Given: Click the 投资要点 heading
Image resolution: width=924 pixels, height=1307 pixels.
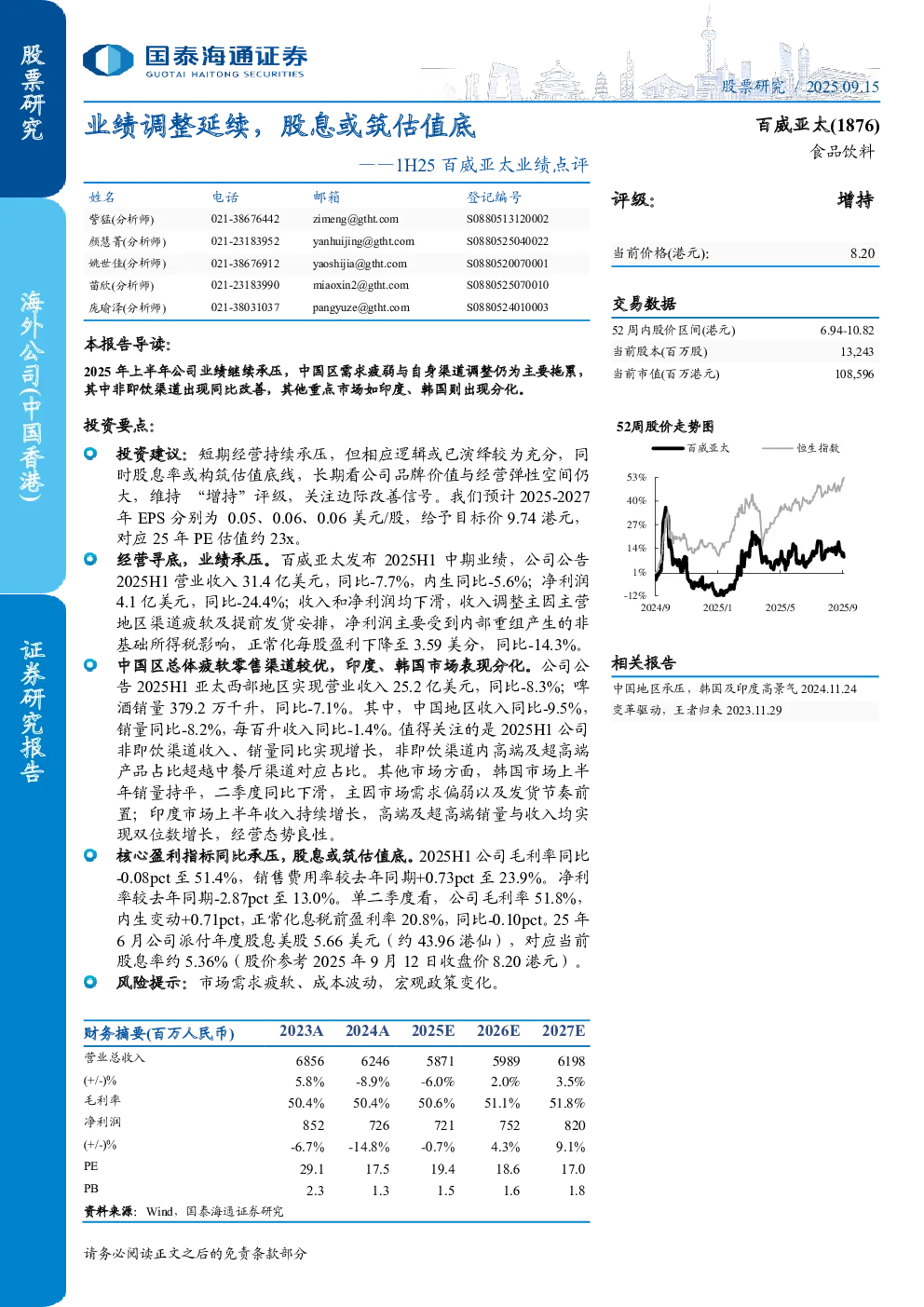Looking at the screenshot, I should tap(119, 426).
